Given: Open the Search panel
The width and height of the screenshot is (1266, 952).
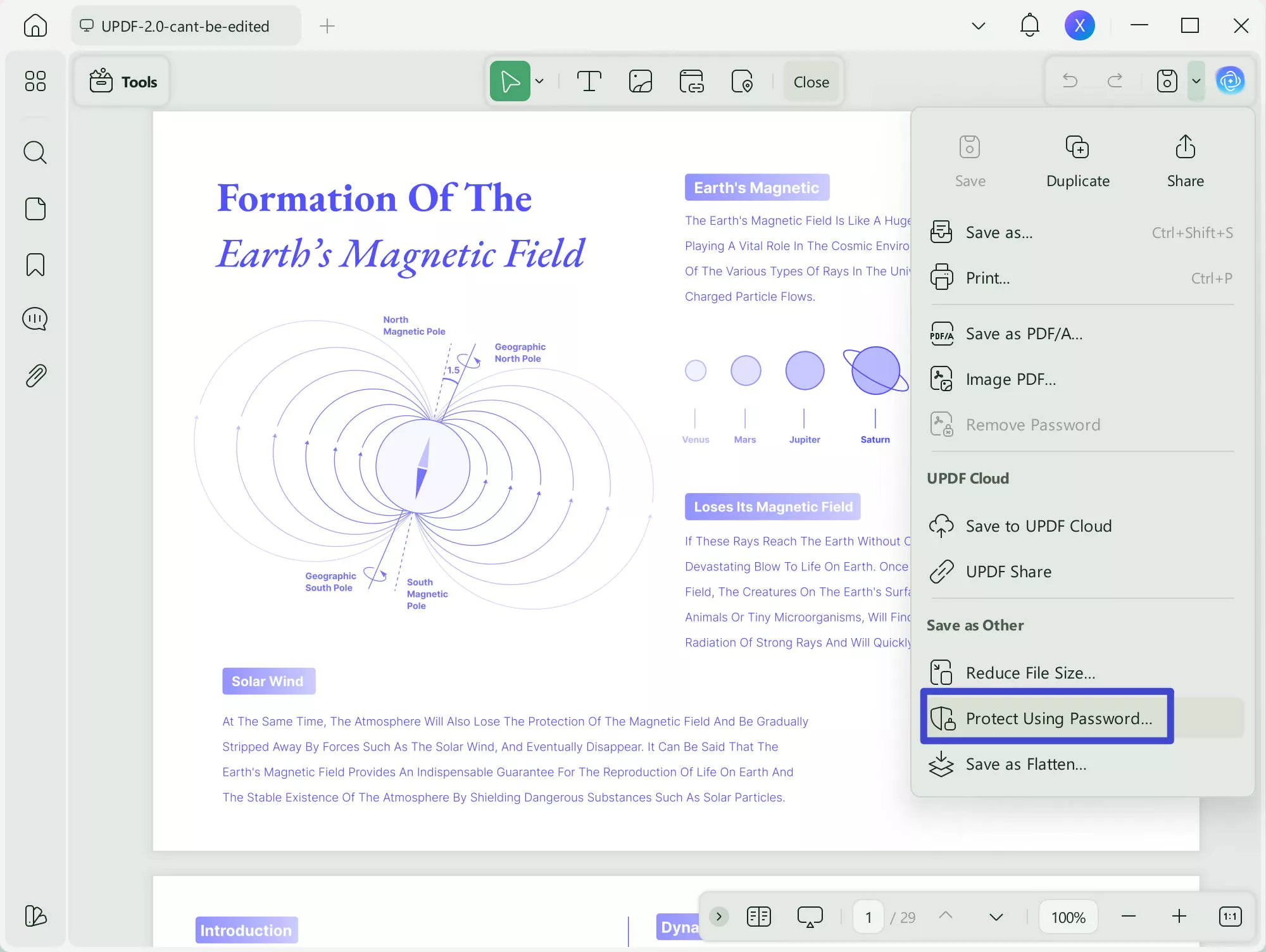Looking at the screenshot, I should click(x=35, y=152).
